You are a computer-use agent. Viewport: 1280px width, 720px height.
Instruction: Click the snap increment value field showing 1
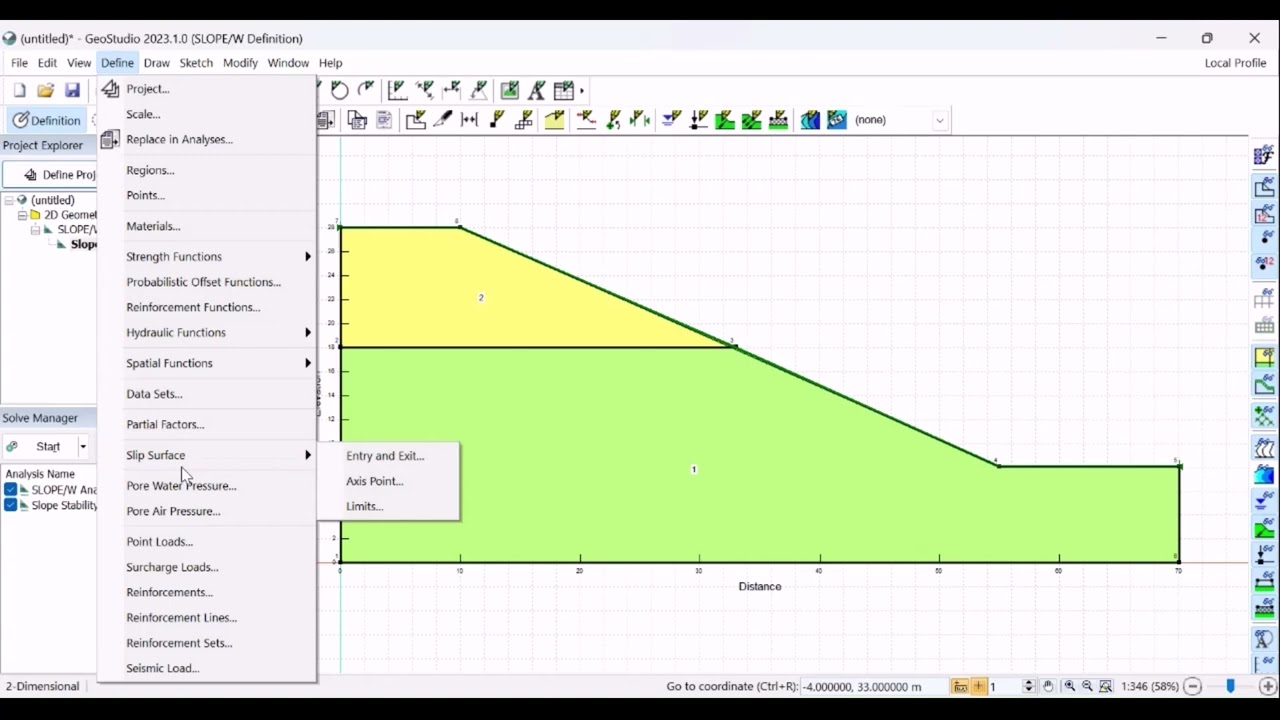click(1005, 687)
